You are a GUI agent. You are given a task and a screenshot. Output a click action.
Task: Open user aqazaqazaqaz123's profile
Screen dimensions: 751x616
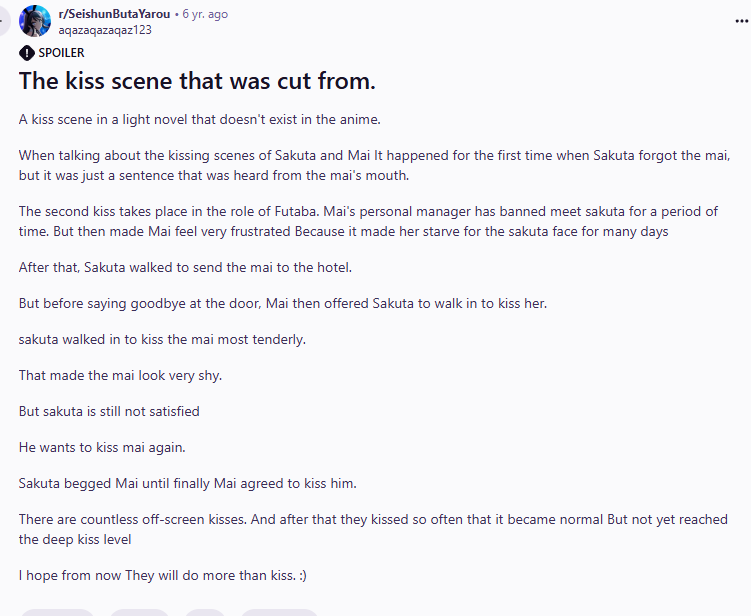point(105,30)
